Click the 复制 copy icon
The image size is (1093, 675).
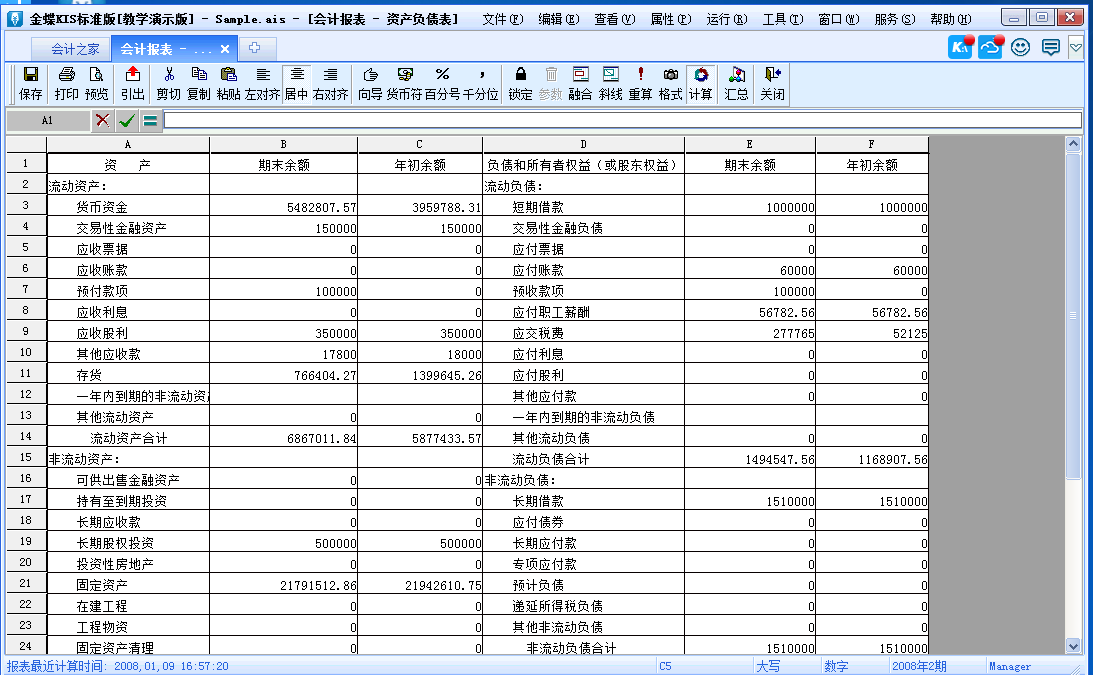pyautogui.click(x=199, y=83)
